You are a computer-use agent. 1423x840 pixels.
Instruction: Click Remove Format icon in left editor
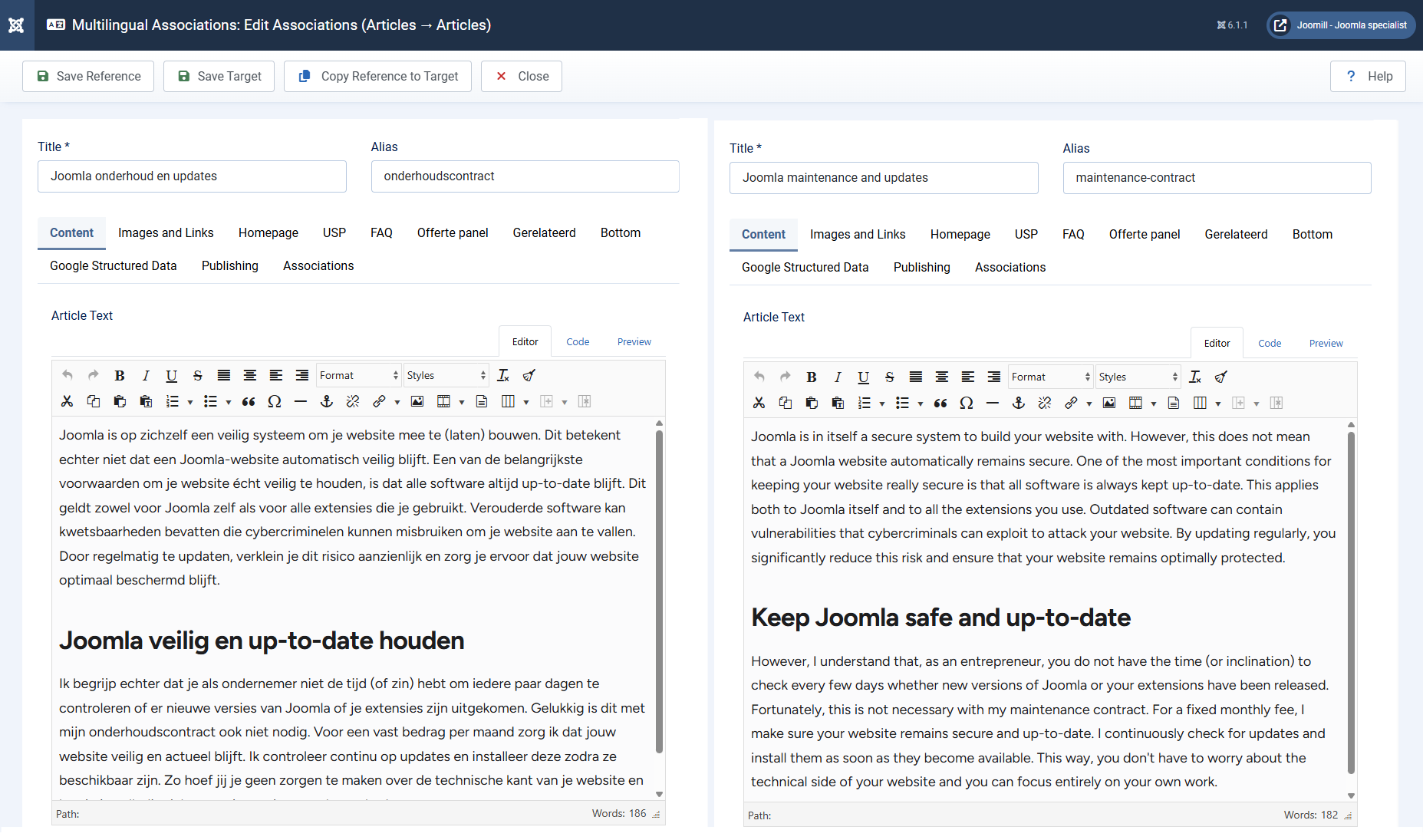point(503,375)
